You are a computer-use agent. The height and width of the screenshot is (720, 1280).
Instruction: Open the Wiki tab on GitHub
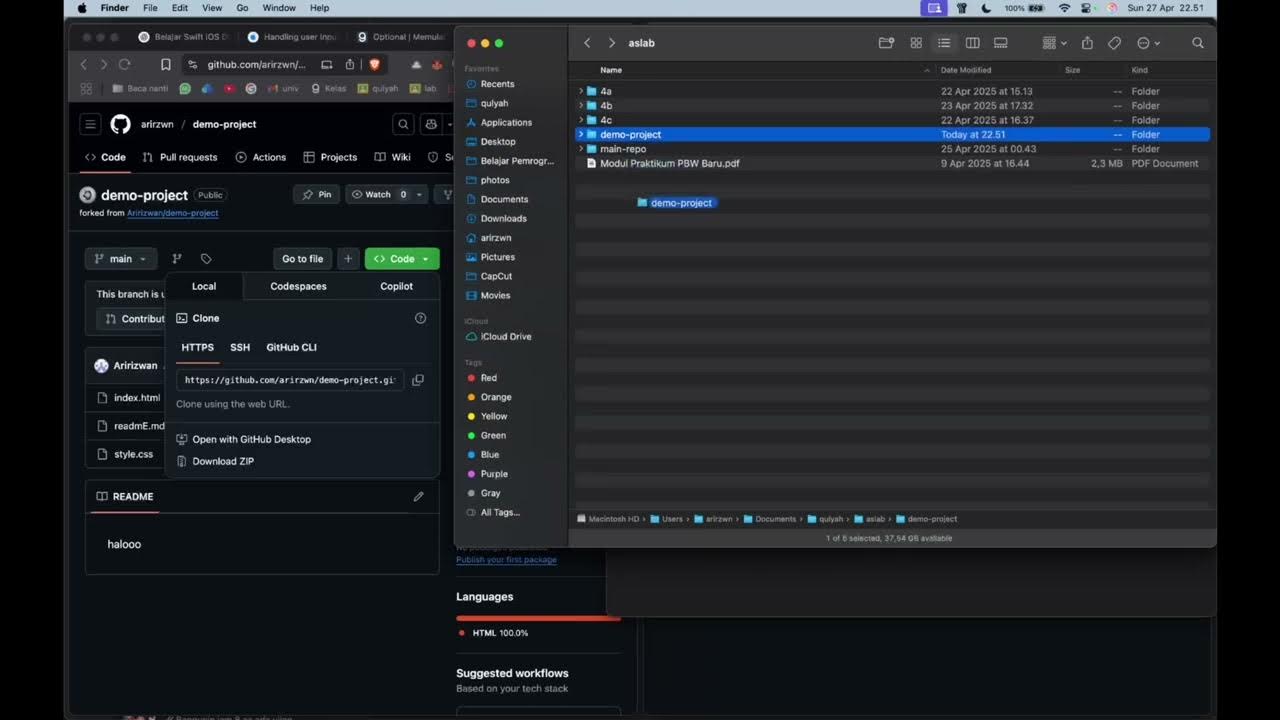point(393,157)
